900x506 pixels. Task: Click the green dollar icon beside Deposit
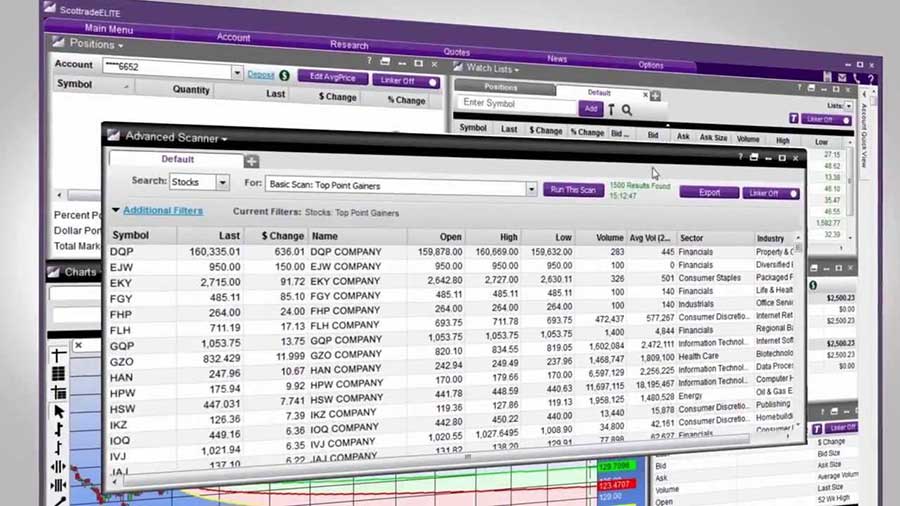pos(284,76)
